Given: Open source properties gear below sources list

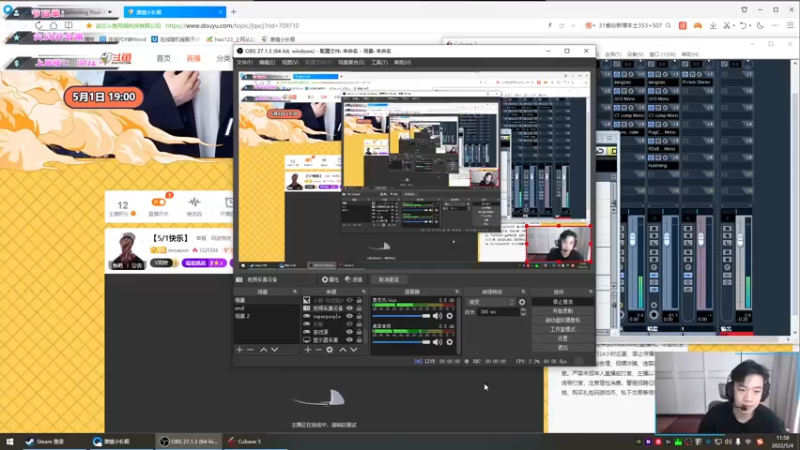Looking at the screenshot, I should [330, 349].
